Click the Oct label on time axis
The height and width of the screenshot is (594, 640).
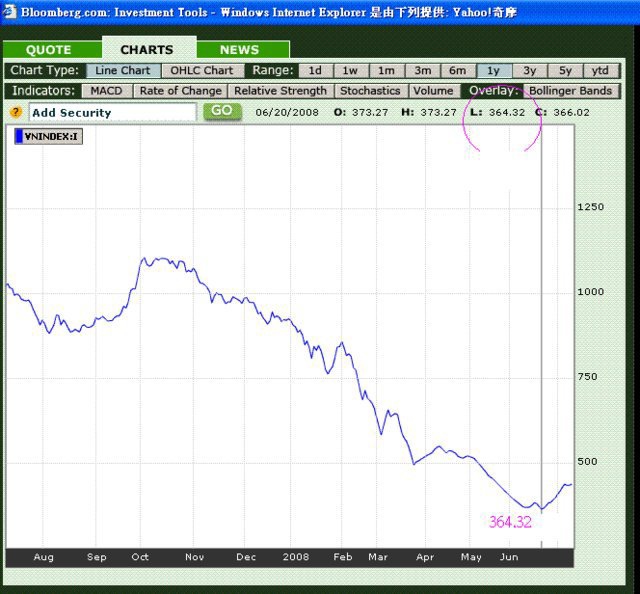(x=140, y=557)
